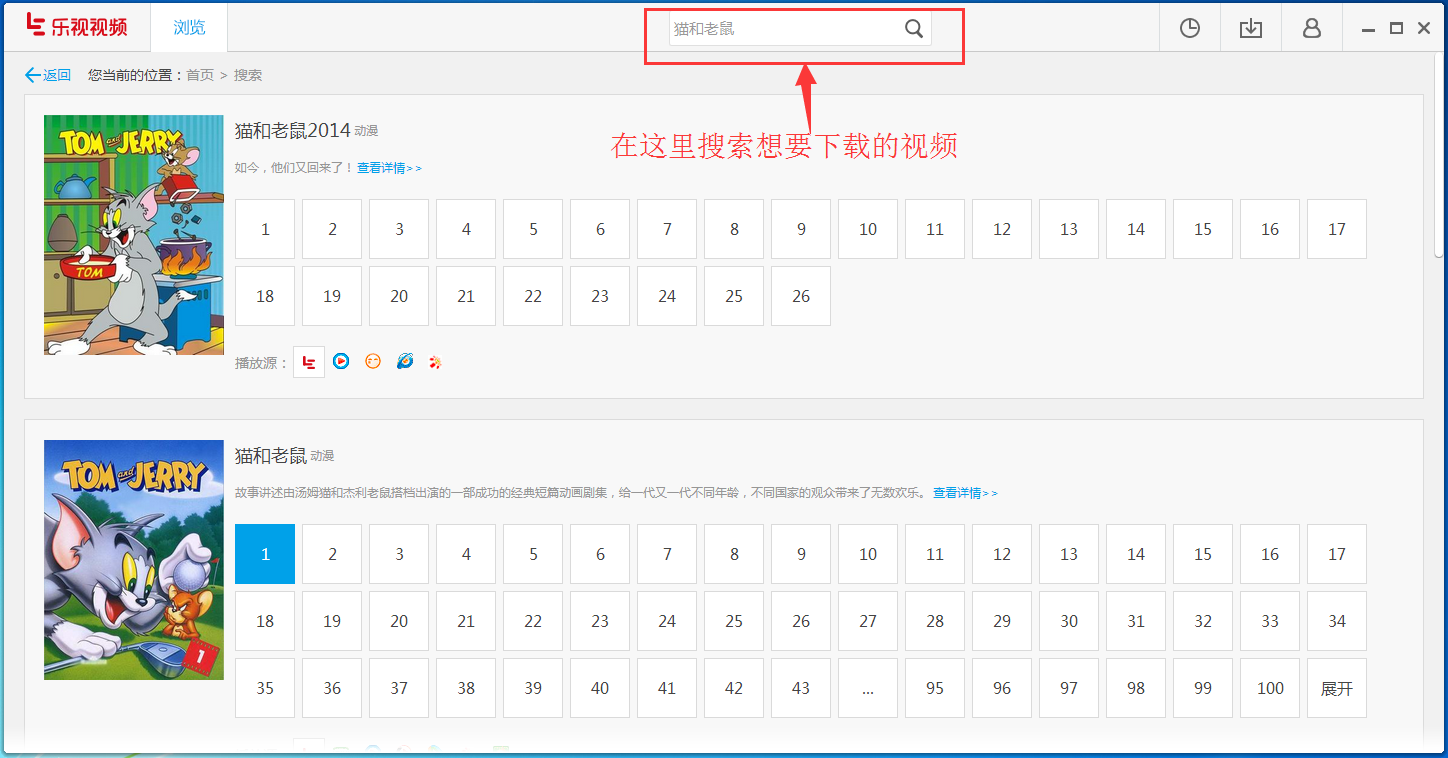
Task: Play episode 100 of 猫和老鼠
Action: pyautogui.click(x=1269, y=687)
